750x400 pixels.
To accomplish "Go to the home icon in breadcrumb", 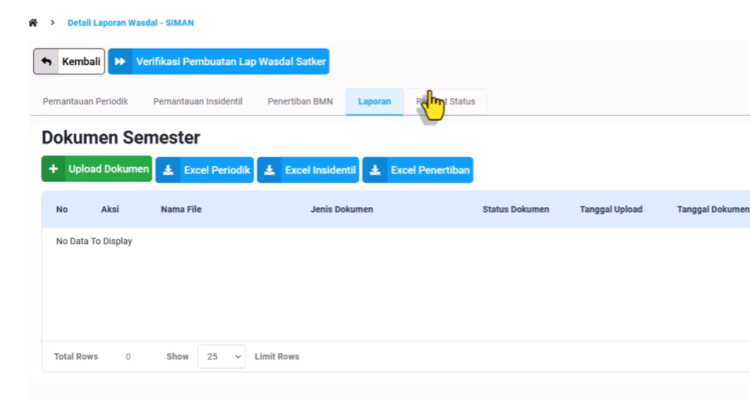I will 33,22.
